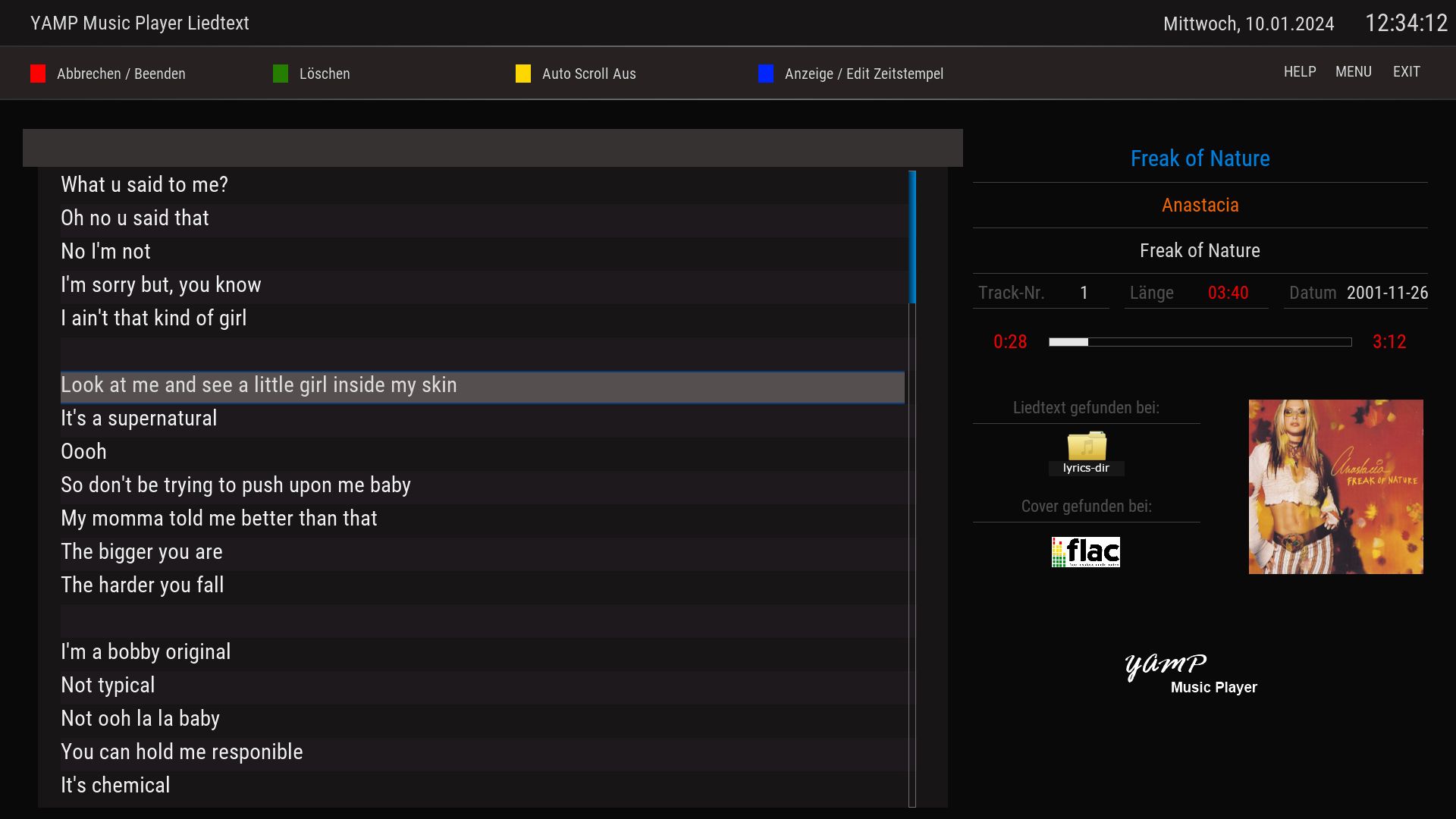
Task: Click the orange Anastacia artist name
Action: pyautogui.click(x=1200, y=205)
